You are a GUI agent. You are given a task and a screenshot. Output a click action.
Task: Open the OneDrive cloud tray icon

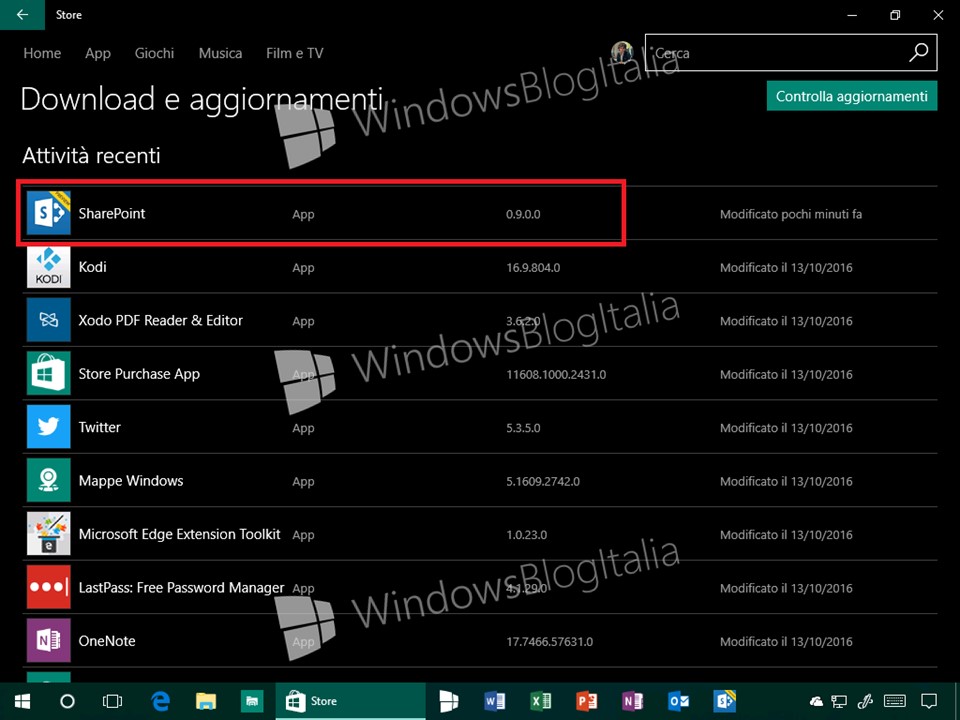point(816,702)
